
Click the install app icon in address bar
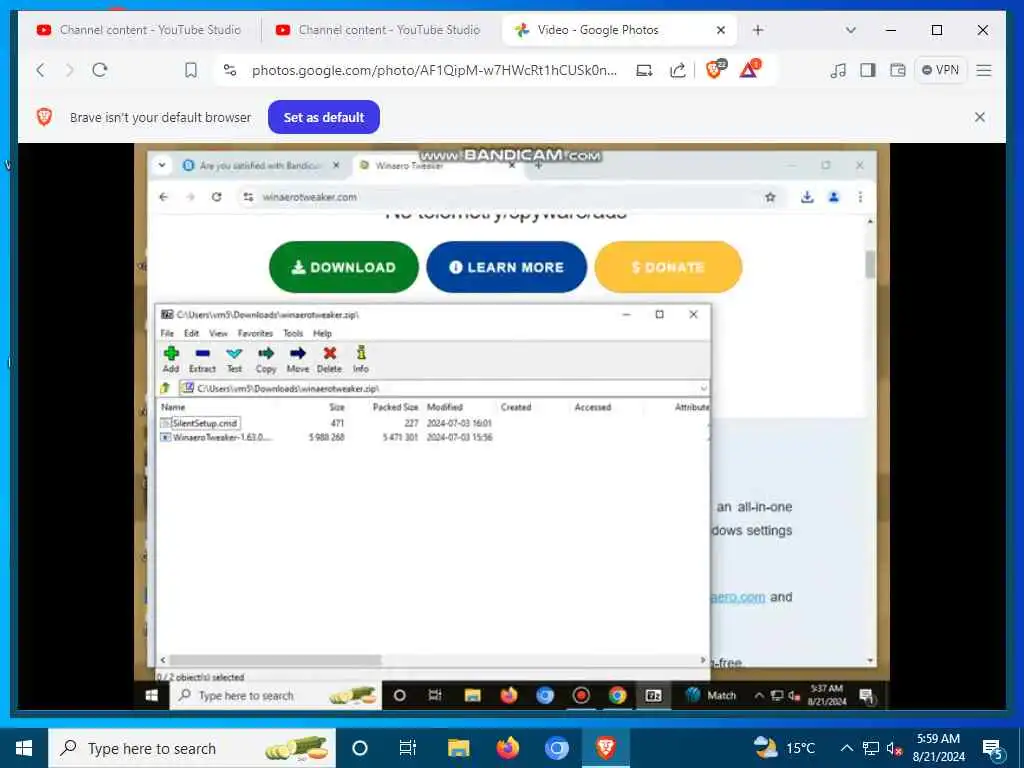point(645,70)
